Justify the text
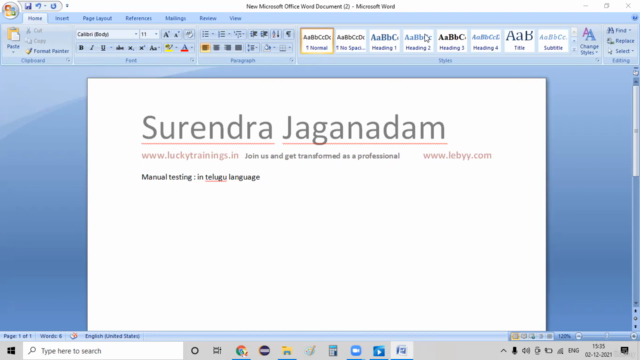This screenshot has width=640, height=360. 238,48
